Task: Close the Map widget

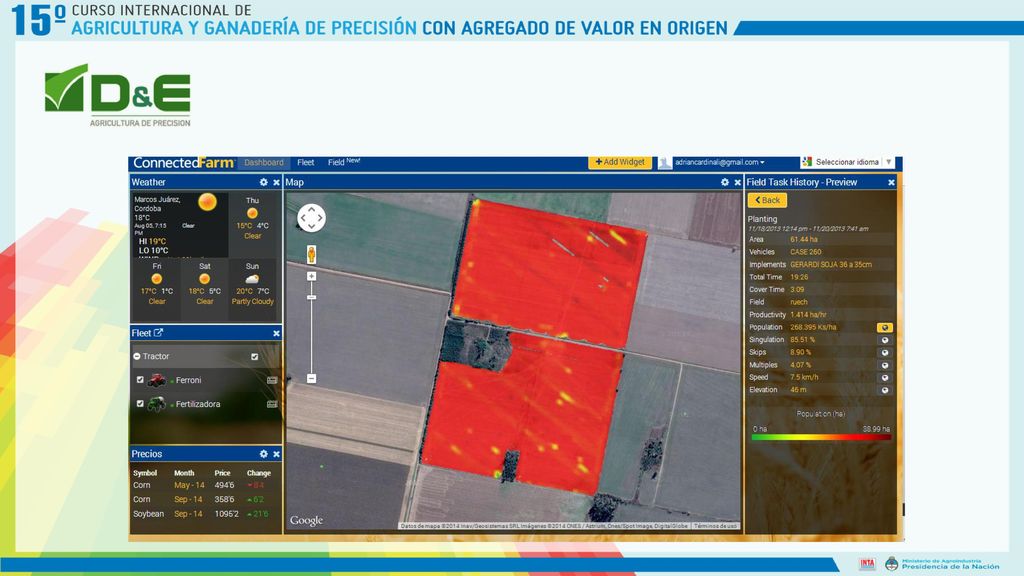Action: [x=737, y=182]
